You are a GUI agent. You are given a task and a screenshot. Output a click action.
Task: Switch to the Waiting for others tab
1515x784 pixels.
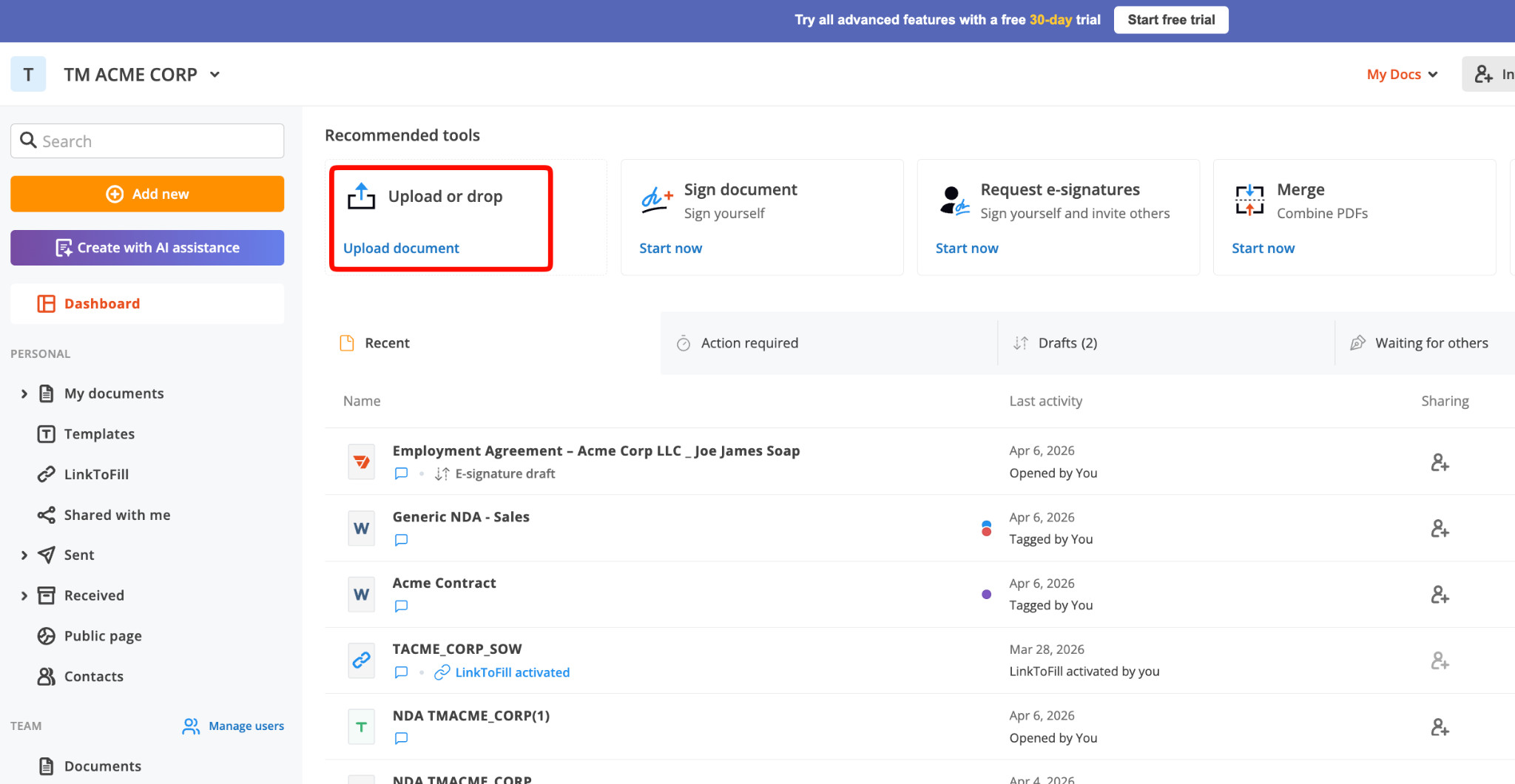point(1425,343)
